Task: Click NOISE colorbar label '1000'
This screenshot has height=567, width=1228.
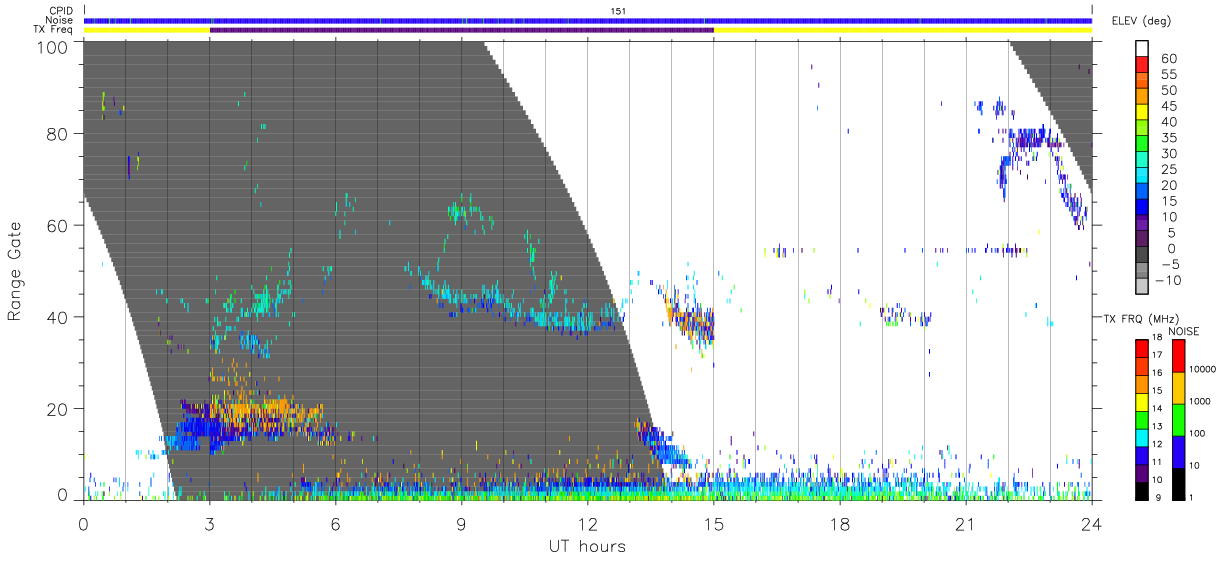Action: 1200,401
